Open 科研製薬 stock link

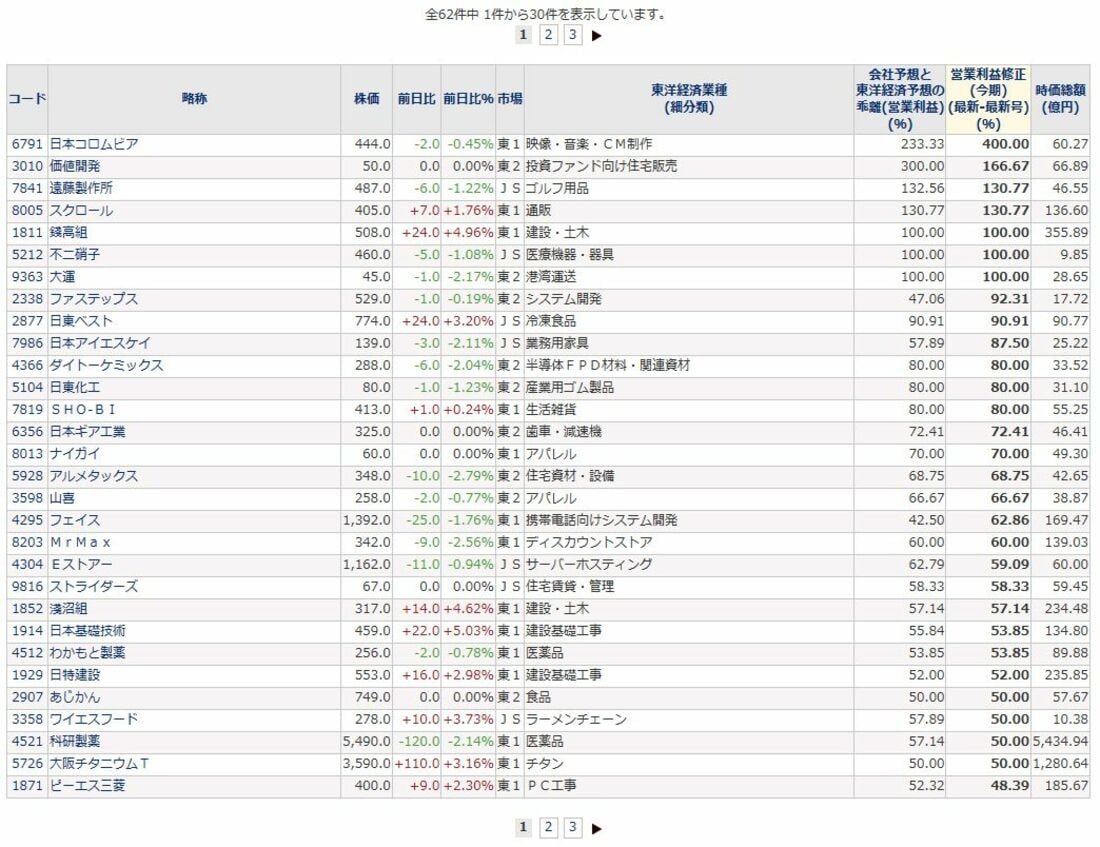click(x=74, y=741)
